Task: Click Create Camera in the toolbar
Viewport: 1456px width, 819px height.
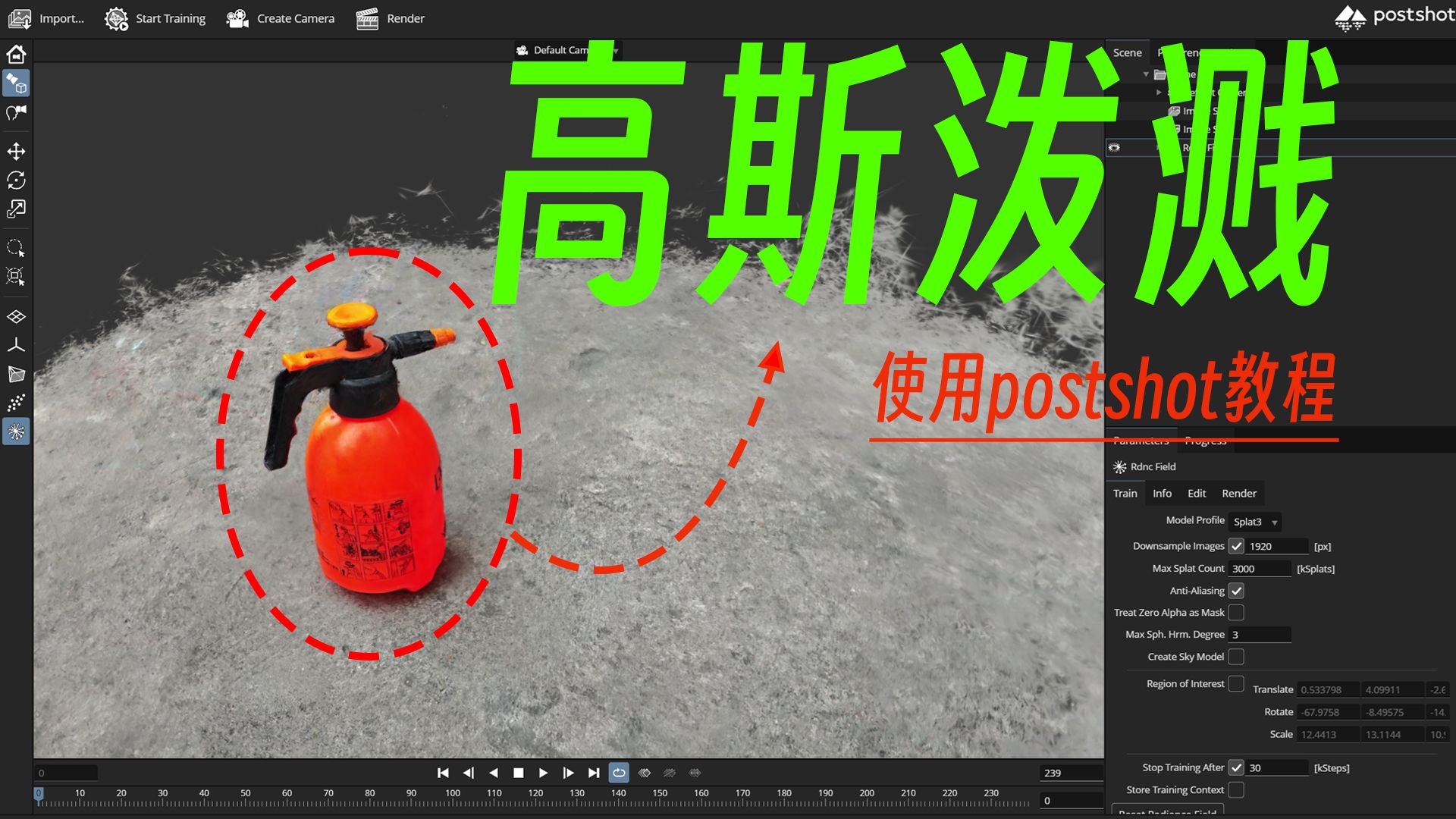Action: click(x=280, y=18)
